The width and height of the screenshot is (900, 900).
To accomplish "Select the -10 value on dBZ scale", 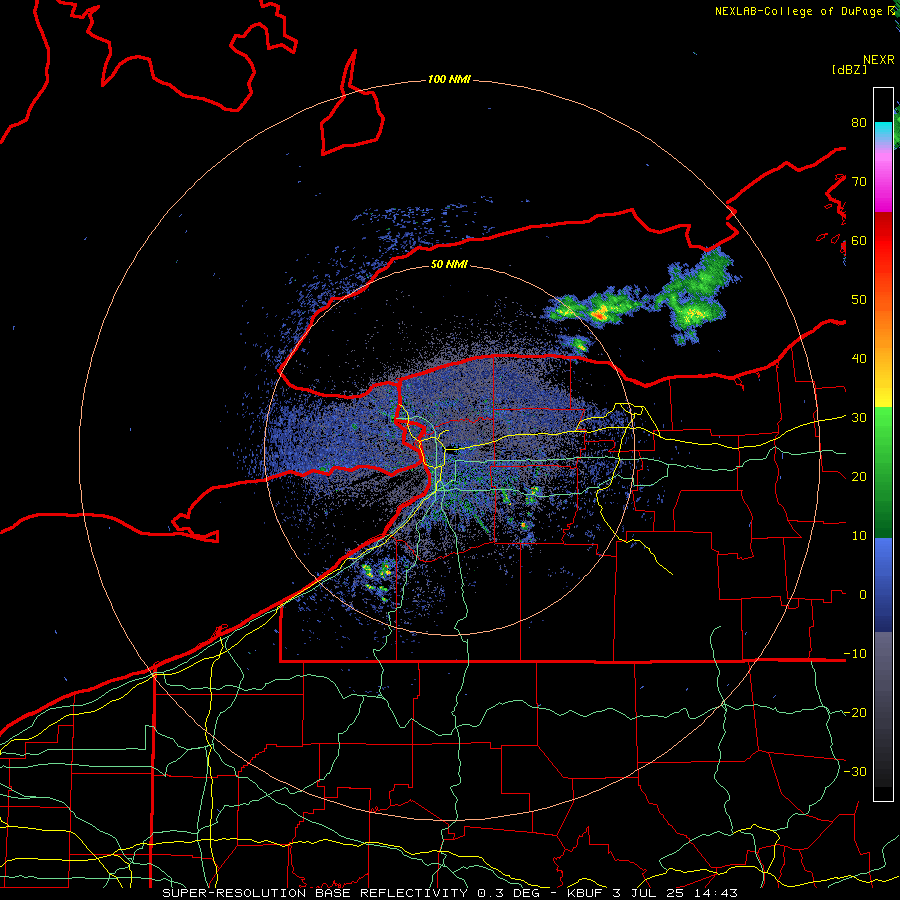I will 855,654.
